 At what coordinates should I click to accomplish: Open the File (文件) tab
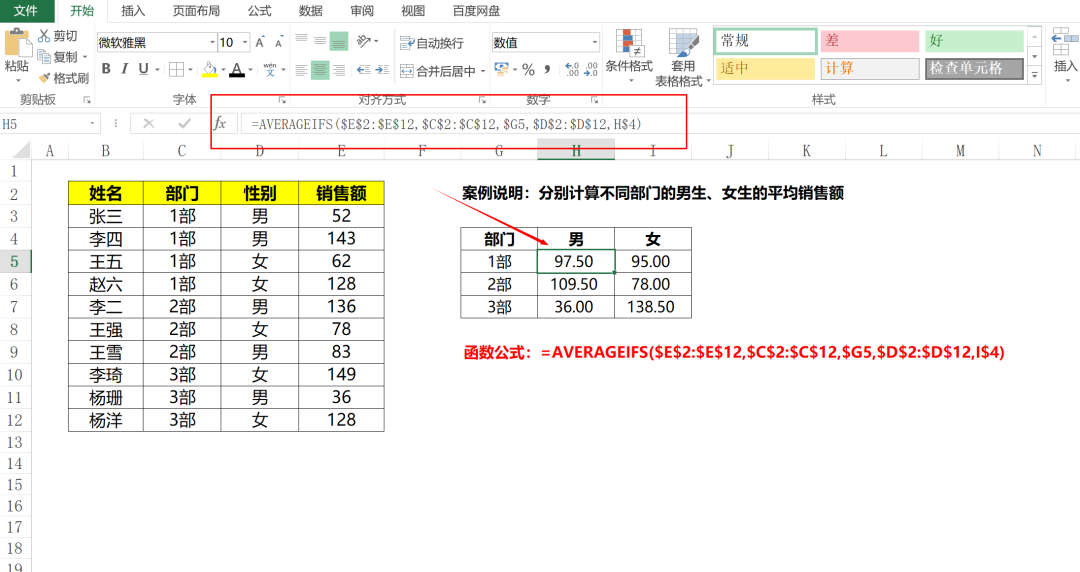(25, 10)
